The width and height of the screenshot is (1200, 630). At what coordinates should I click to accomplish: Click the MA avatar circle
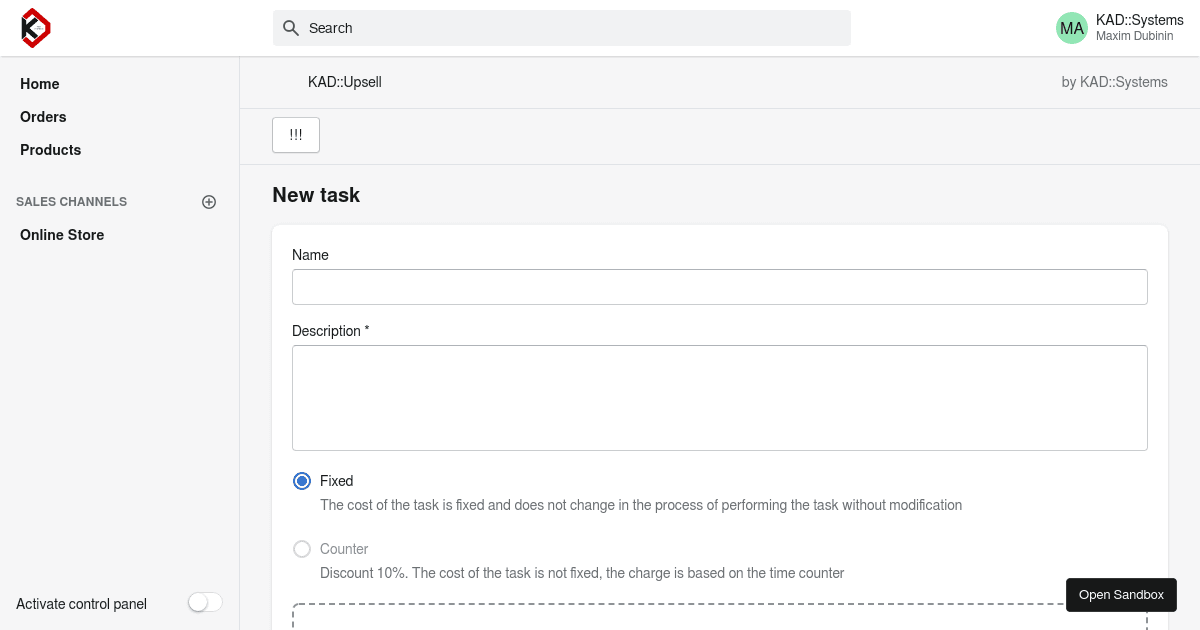tap(1072, 28)
